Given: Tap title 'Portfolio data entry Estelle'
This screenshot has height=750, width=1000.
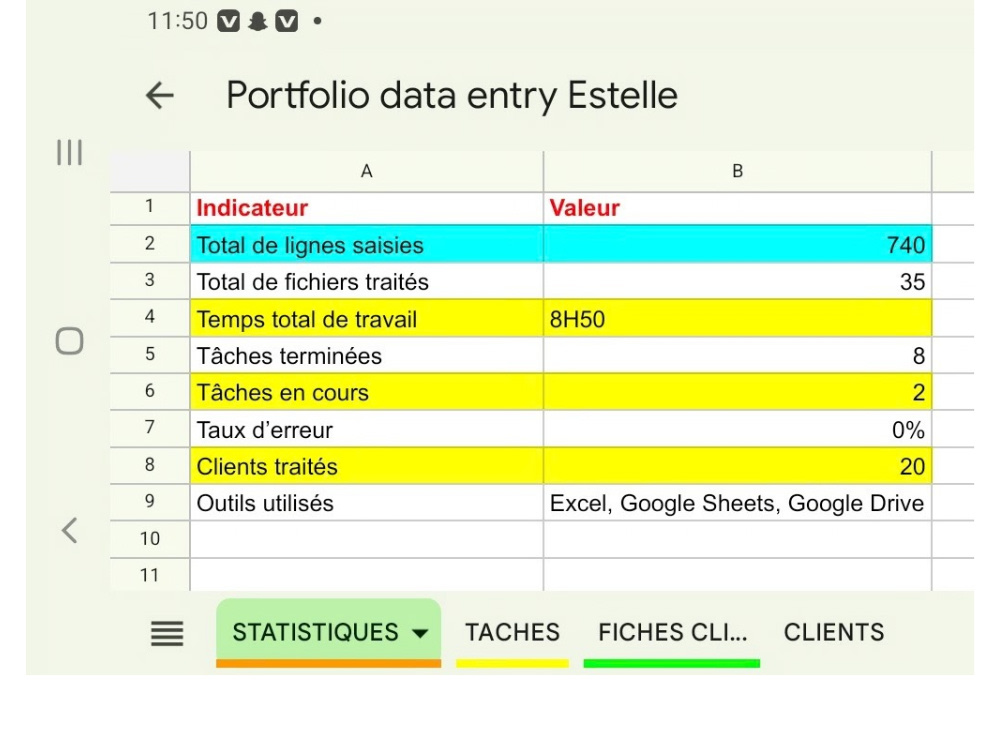Looking at the screenshot, I should (452, 96).
